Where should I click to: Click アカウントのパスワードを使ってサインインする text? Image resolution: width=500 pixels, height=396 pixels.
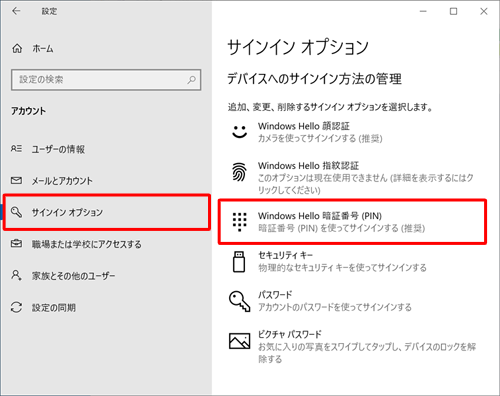pyautogui.click(x=335, y=307)
